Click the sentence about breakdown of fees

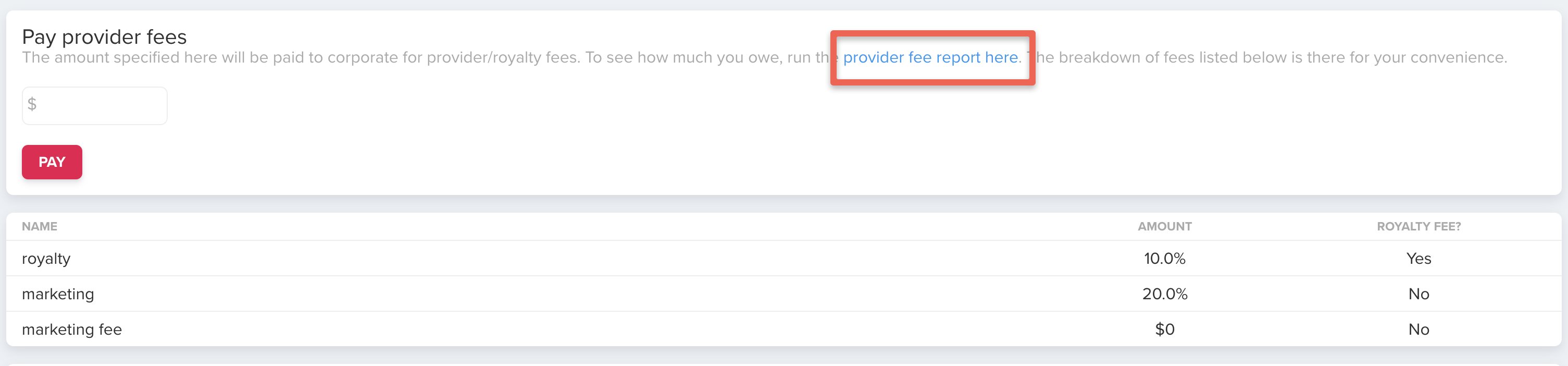coord(1272,57)
